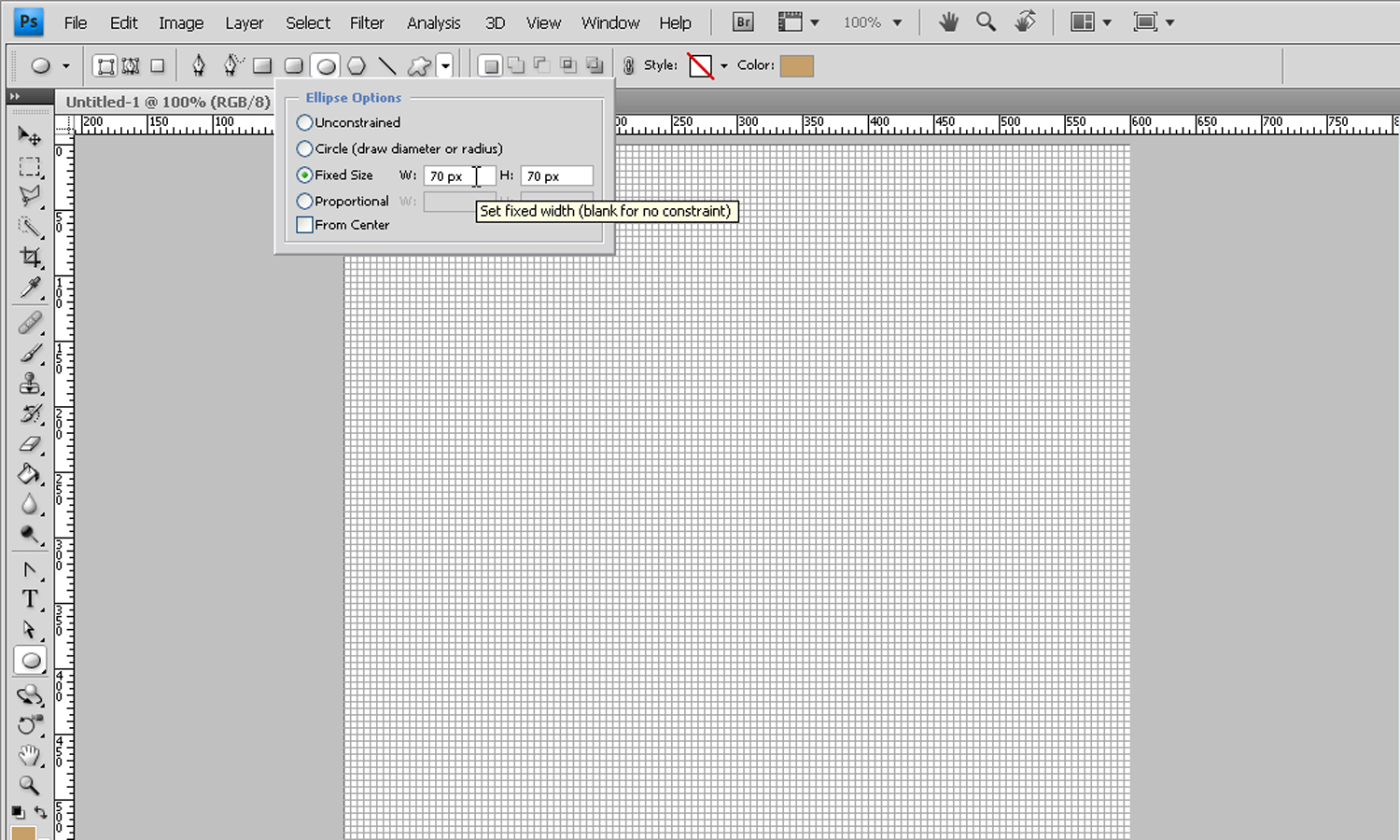Select the Ellipse tool in toolbox
Viewport: 1400px width, 840px height.
30,661
